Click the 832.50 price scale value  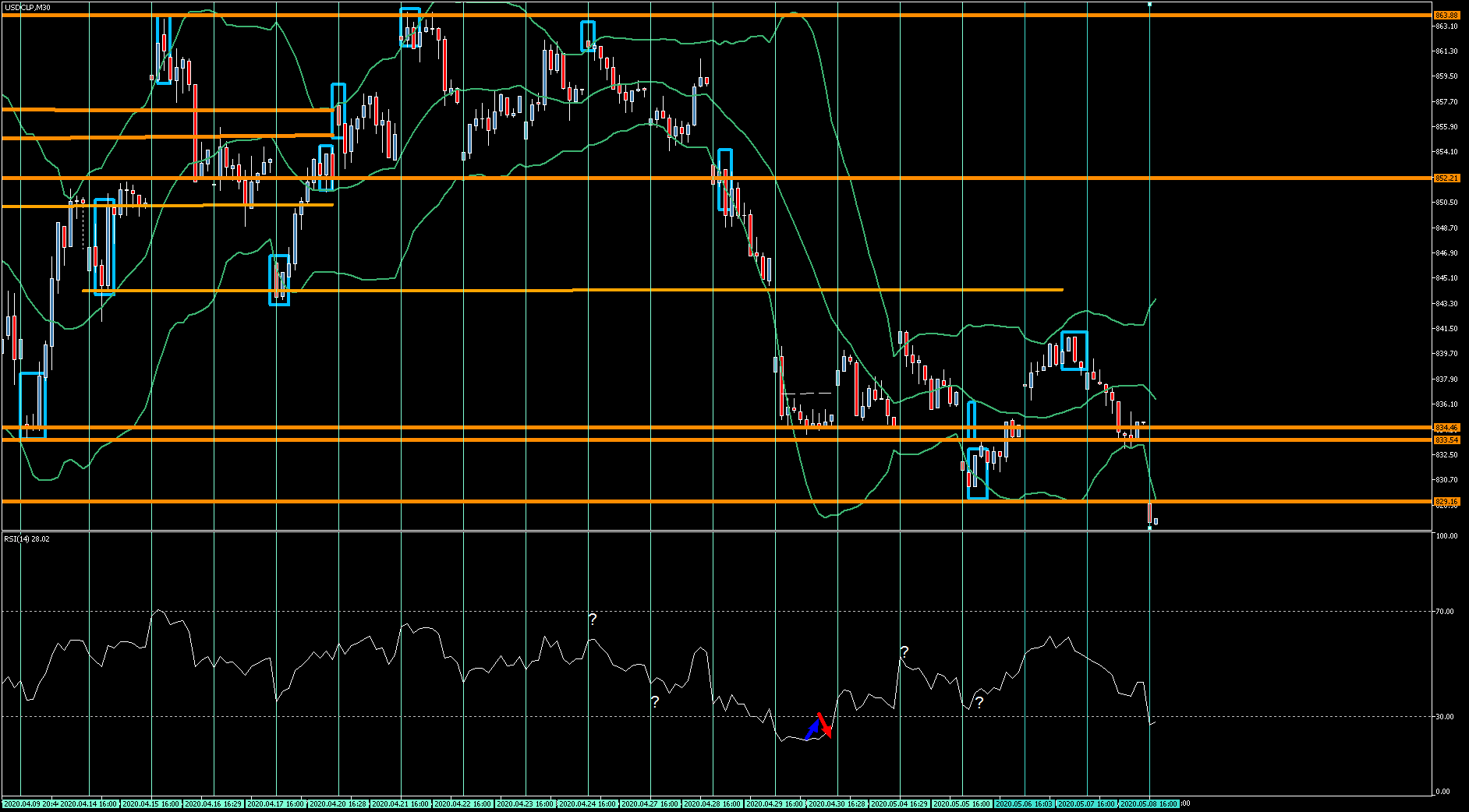pyautogui.click(x=1446, y=454)
